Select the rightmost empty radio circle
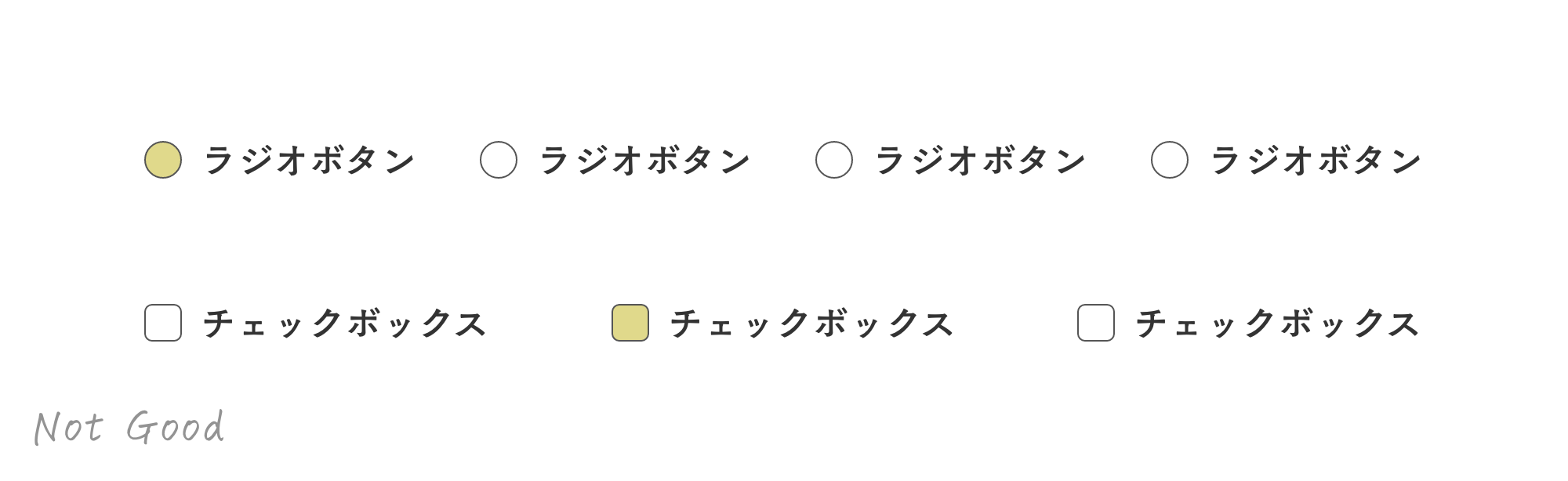 [1170, 160]
